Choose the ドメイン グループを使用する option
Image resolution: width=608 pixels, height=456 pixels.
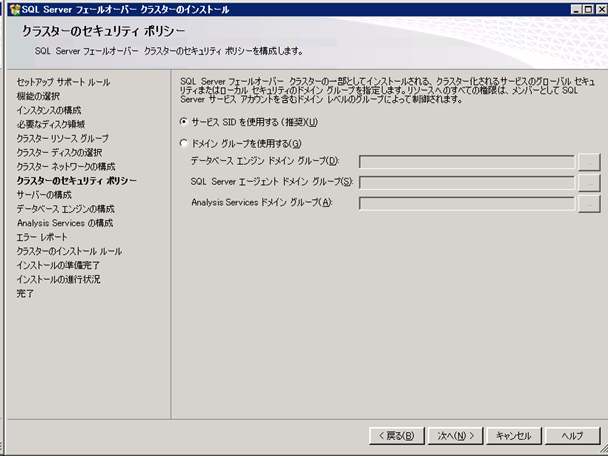click(x=184, y=143)
